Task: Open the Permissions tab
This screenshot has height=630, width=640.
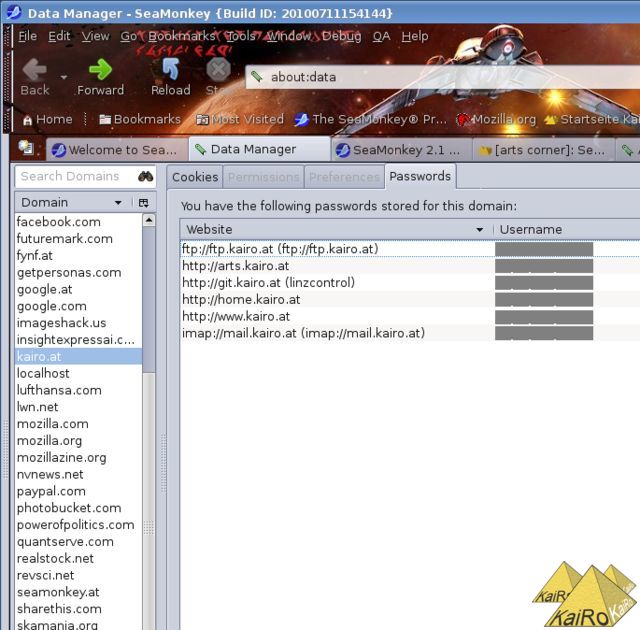Action: (264, 177)
